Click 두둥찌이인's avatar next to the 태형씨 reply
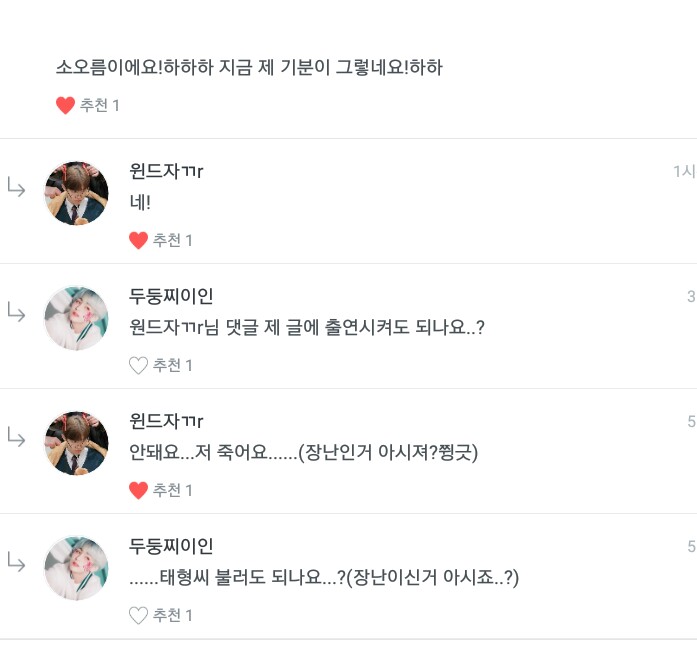This screenshot has height=660, width=697. pos(76,568)
